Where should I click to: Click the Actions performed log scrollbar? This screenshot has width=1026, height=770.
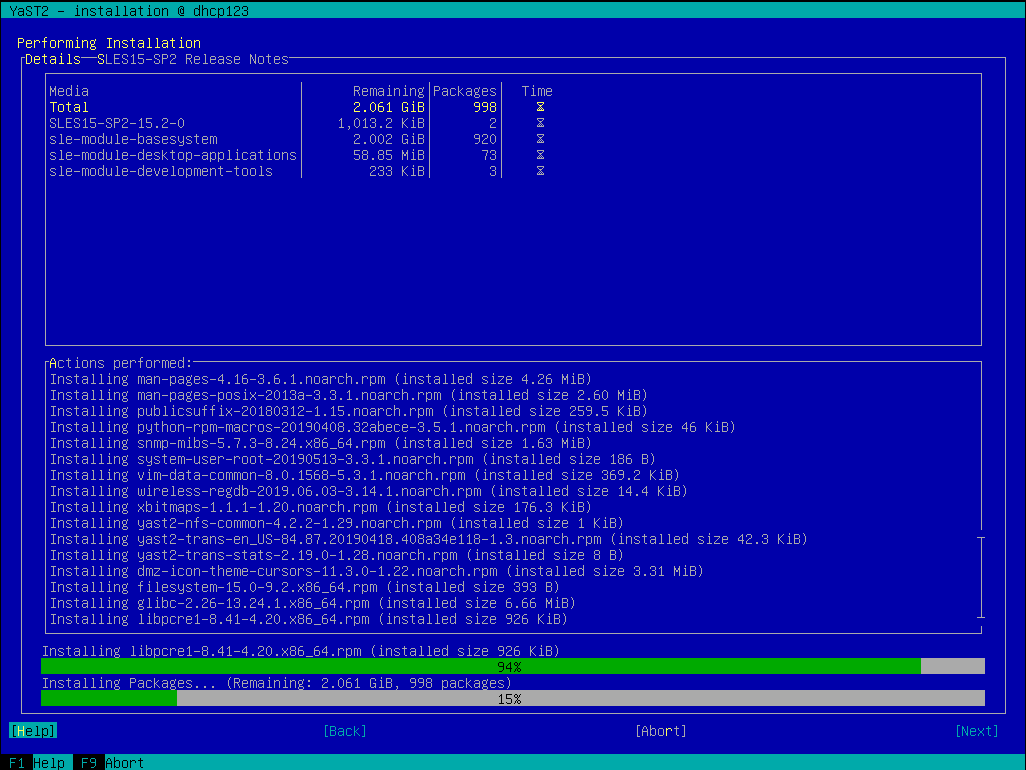981,578
